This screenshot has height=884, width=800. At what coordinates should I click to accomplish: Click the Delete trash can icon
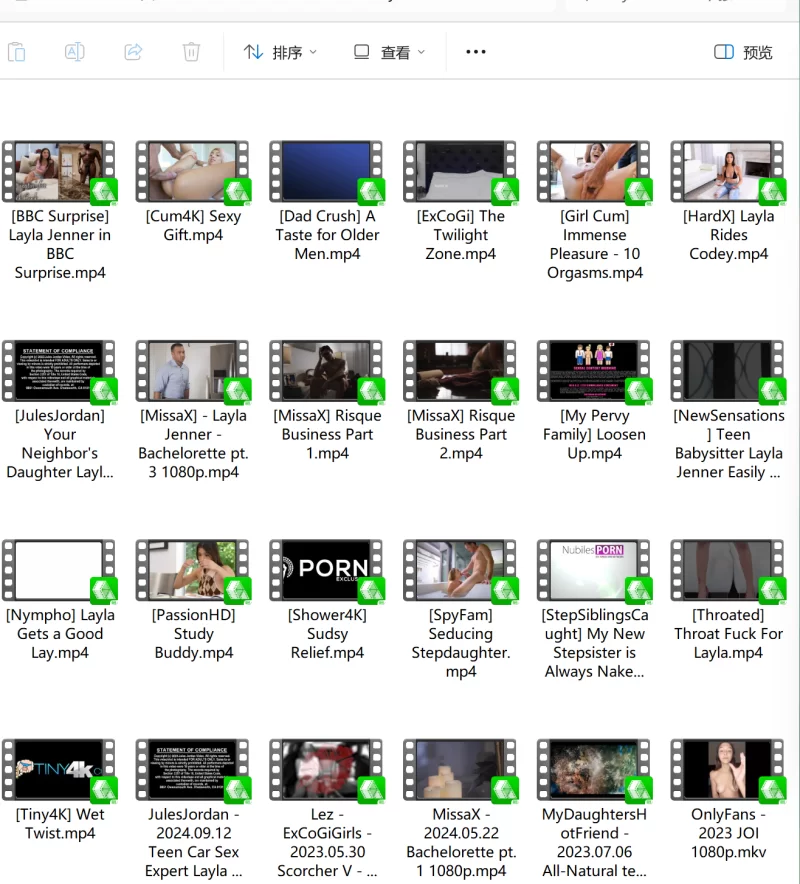(x=191, y=52)
